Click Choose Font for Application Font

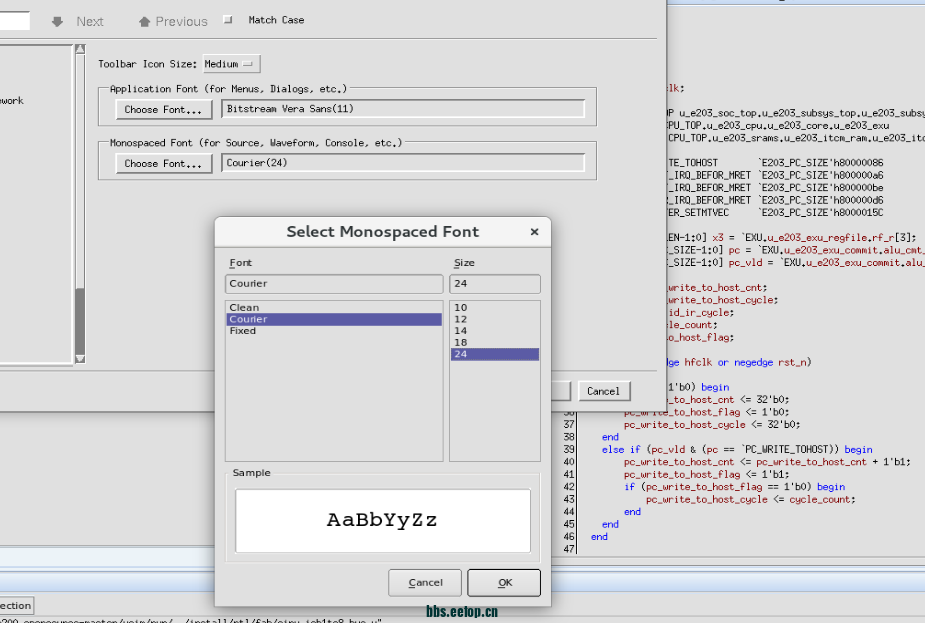coord(163,110)
